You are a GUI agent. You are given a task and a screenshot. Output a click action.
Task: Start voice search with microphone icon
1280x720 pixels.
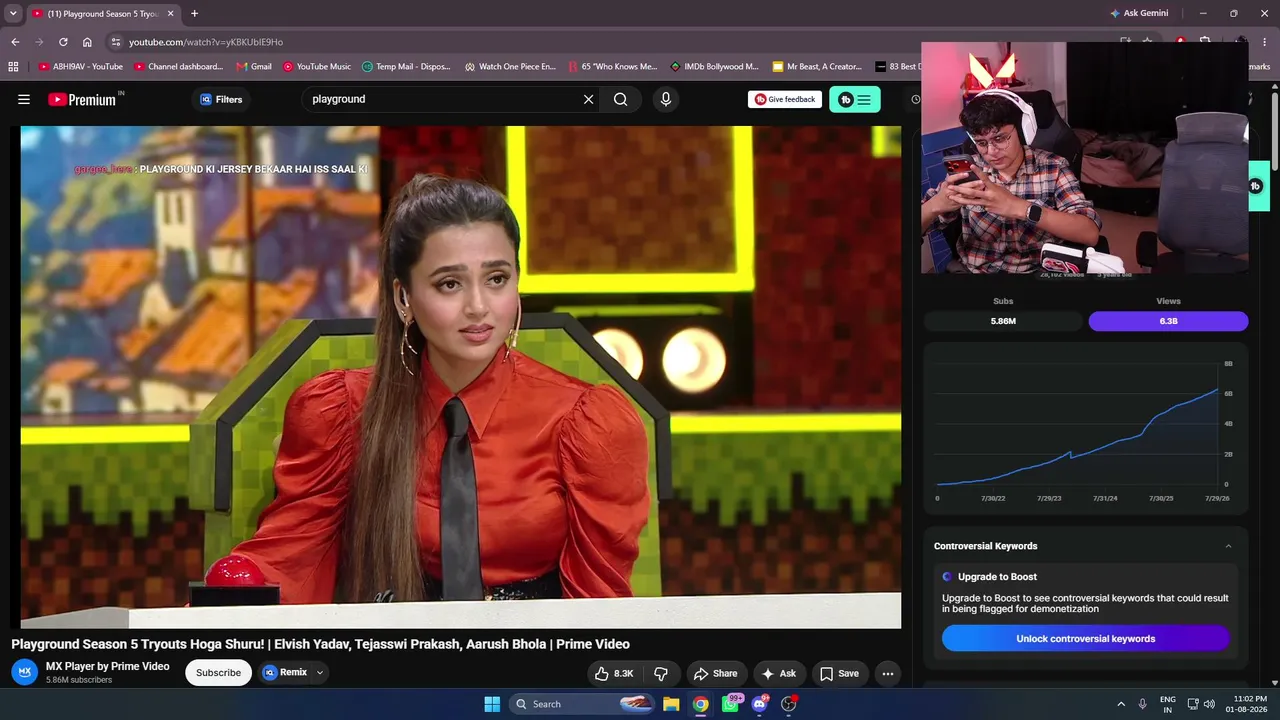tap(666, 99)
